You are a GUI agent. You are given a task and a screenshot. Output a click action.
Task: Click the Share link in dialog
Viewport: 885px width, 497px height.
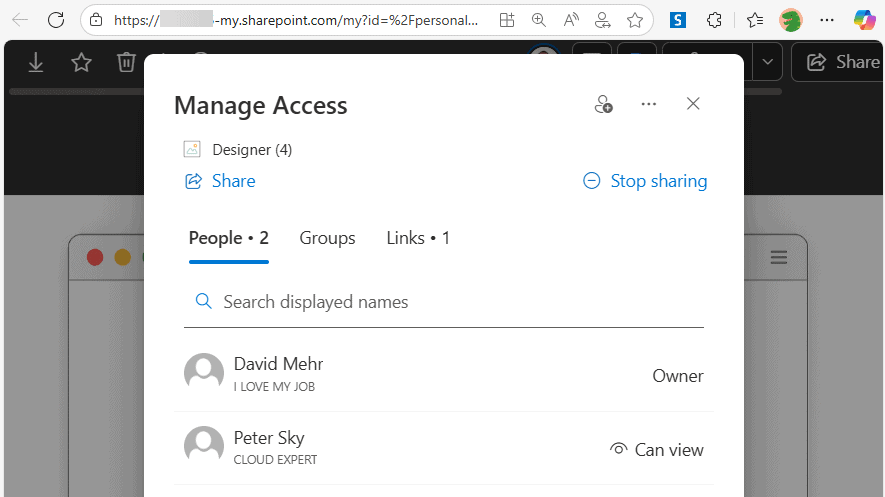point(220,181)
